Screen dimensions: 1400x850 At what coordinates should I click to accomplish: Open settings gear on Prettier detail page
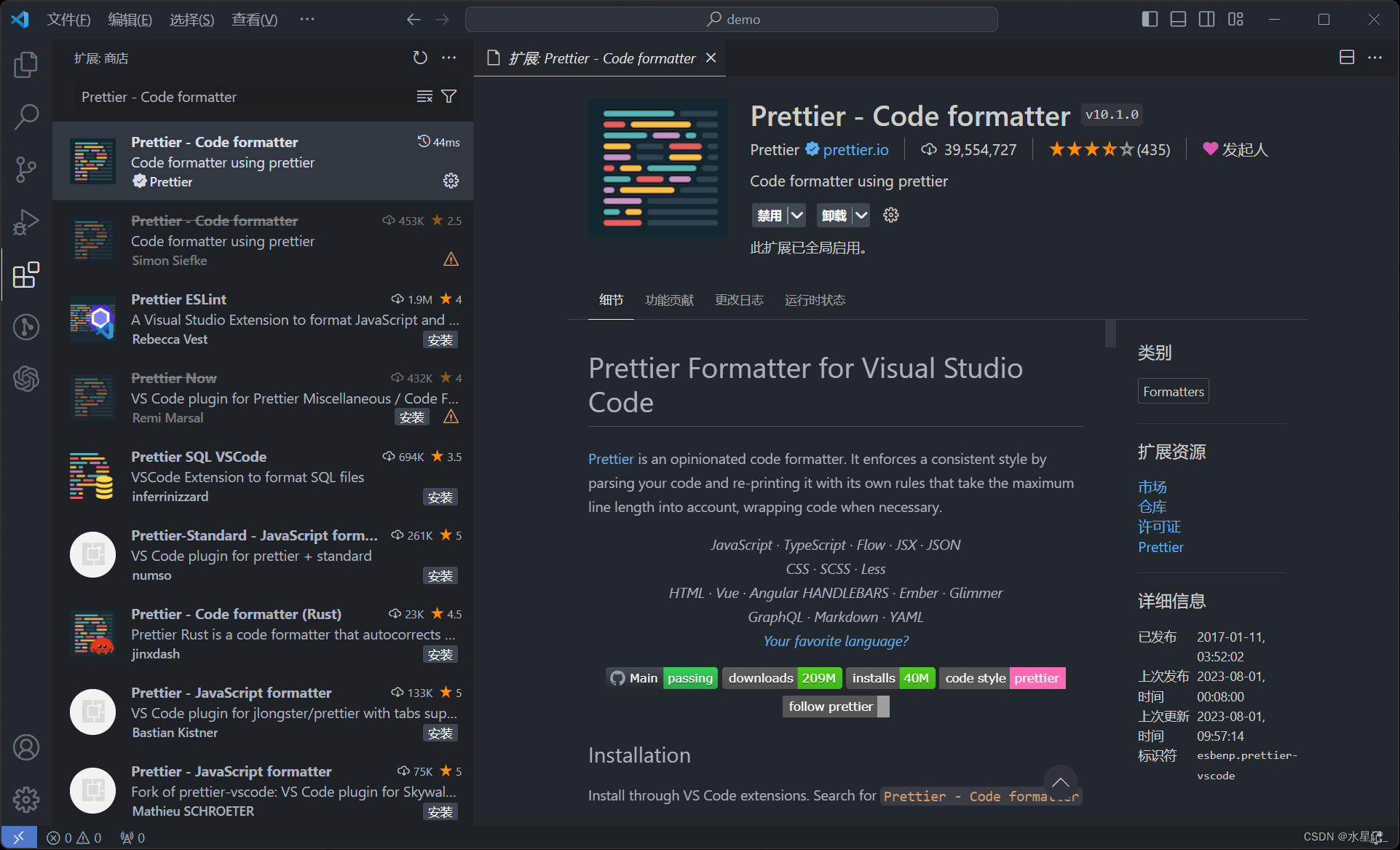coord(891,215)
